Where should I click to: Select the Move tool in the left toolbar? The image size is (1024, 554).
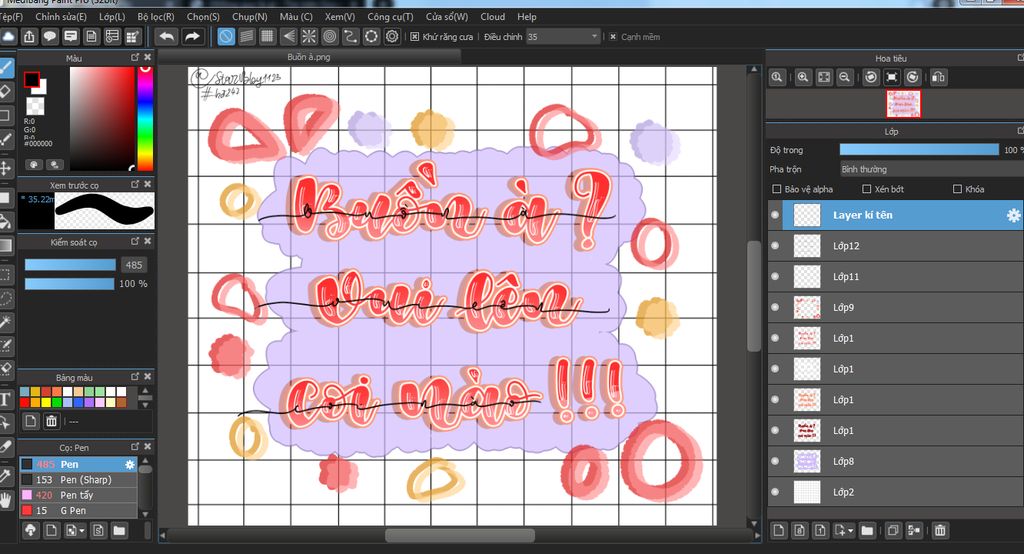(x=5, y=168)
